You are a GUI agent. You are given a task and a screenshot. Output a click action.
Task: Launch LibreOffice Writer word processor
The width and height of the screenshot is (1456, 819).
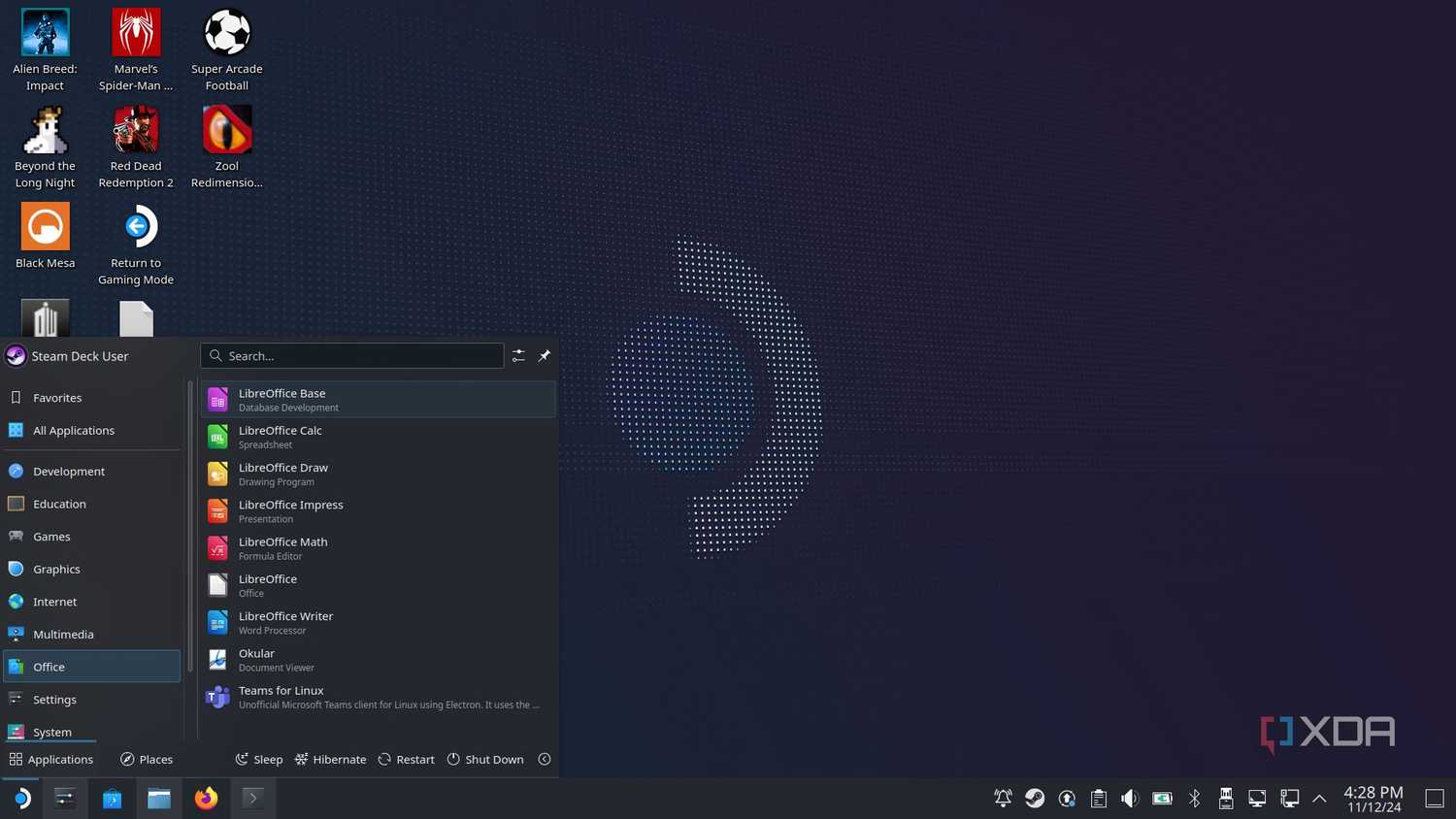pos(379,623)
